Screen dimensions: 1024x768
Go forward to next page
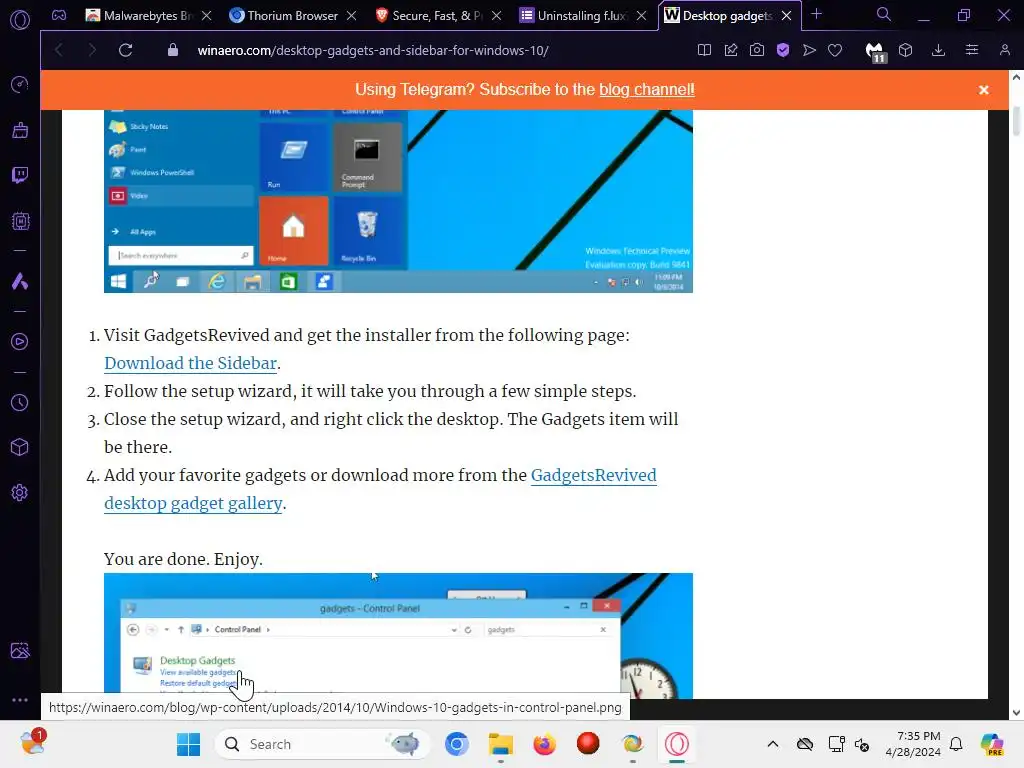click(91, 50)
